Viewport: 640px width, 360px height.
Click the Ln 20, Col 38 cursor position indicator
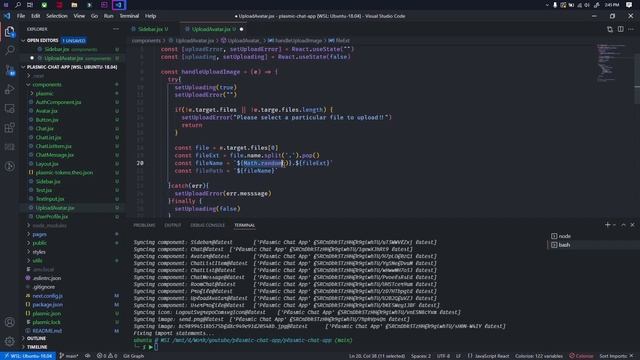(x=377, y=356)
